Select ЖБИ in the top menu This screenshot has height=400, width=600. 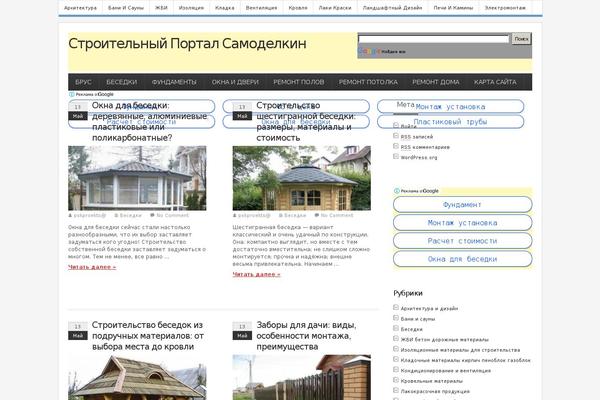click(x=161, y=8)
